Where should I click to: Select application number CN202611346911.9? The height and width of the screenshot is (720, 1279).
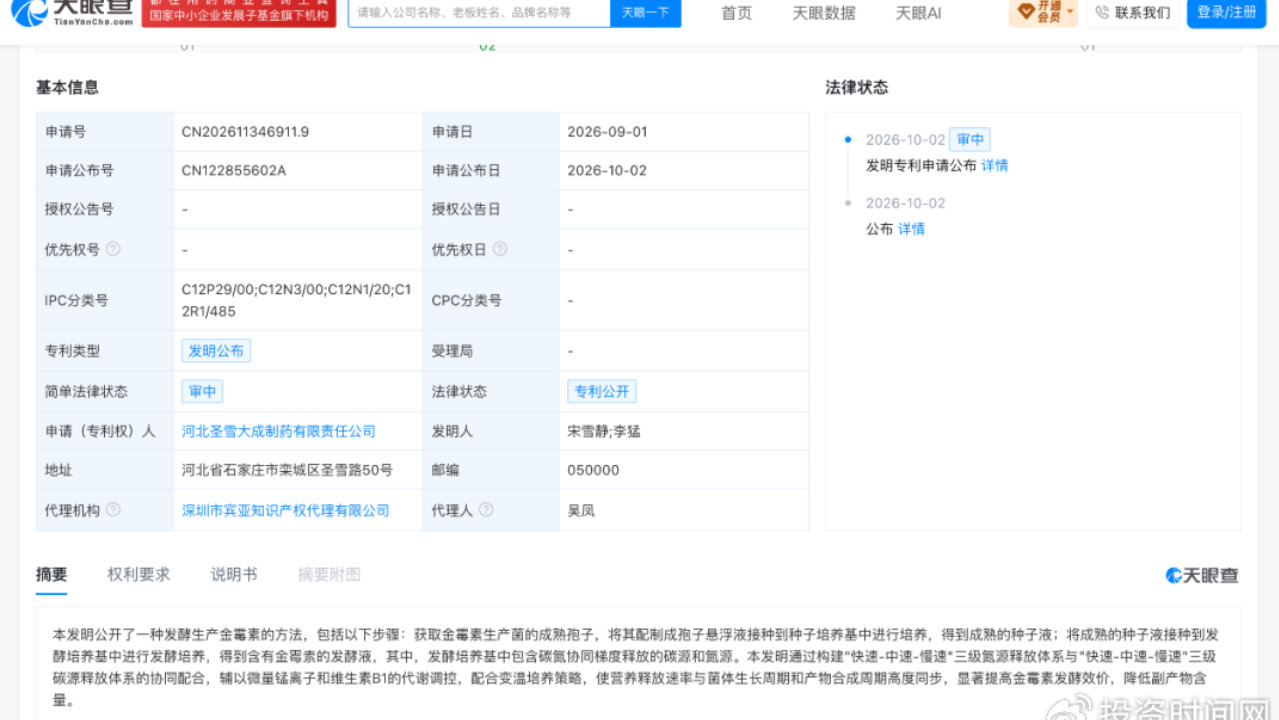pyautogui.click(x=245, y=132)
